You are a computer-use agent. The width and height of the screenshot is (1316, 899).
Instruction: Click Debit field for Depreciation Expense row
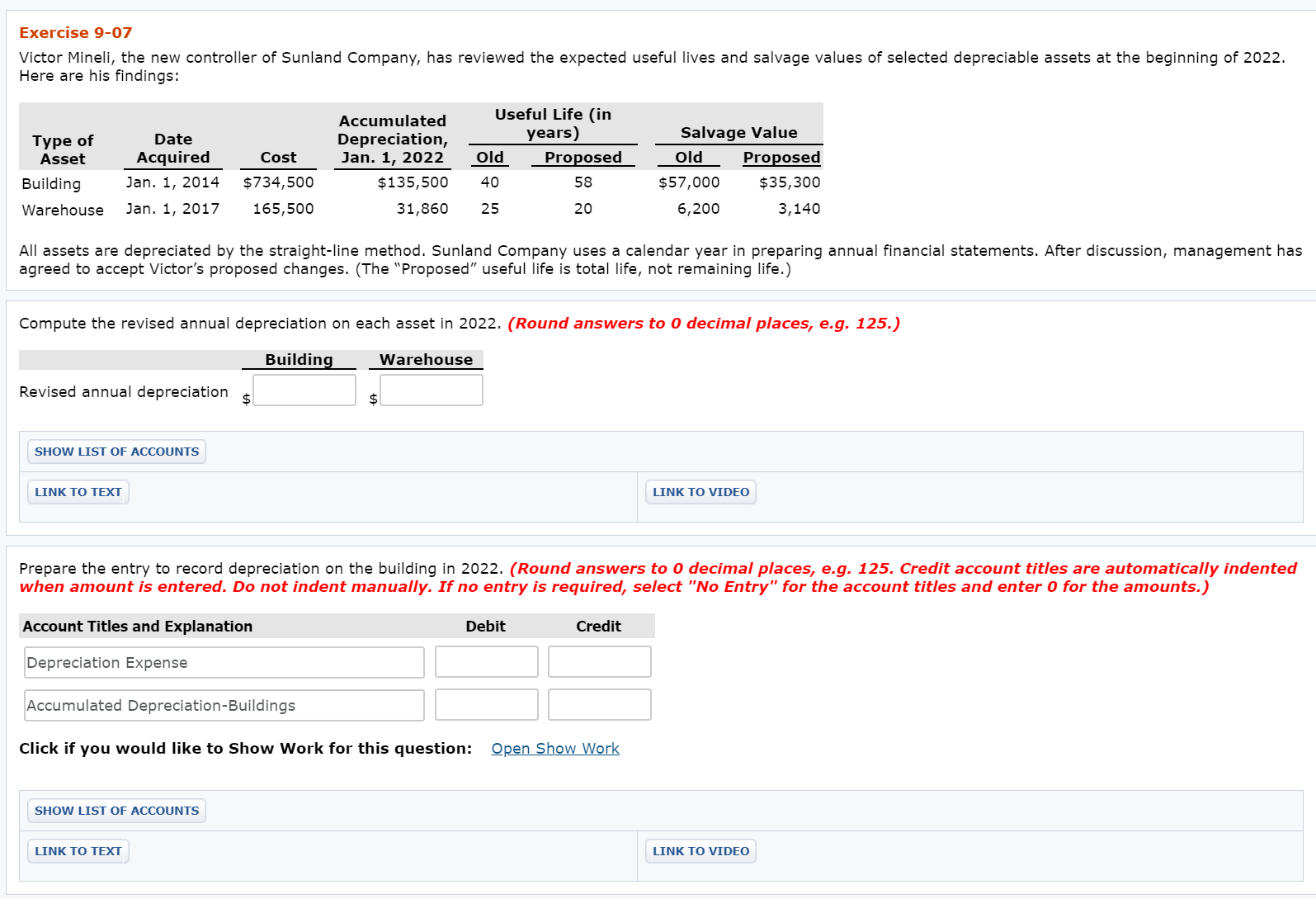487,662
